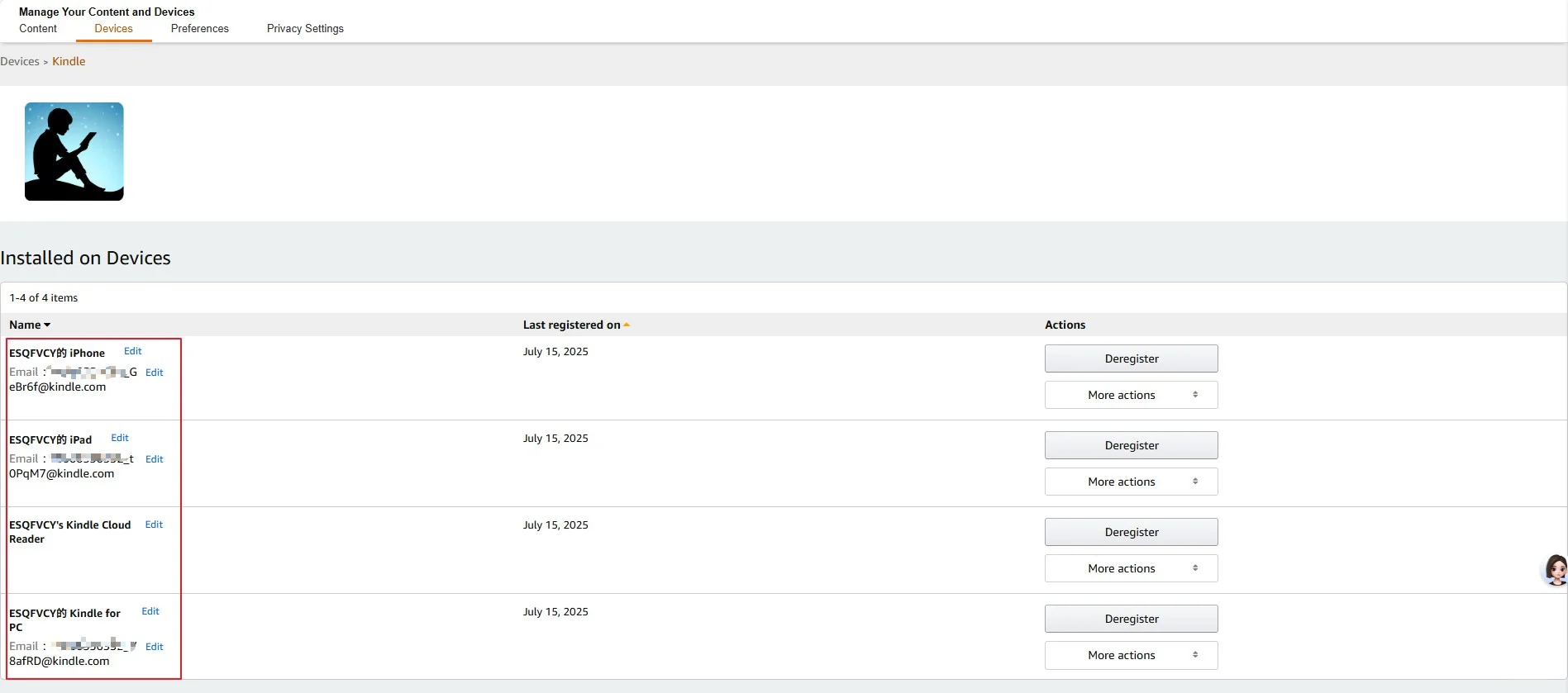Edit the iPad device name
This screenshot has height=693, width=1568.
point(120,438)
